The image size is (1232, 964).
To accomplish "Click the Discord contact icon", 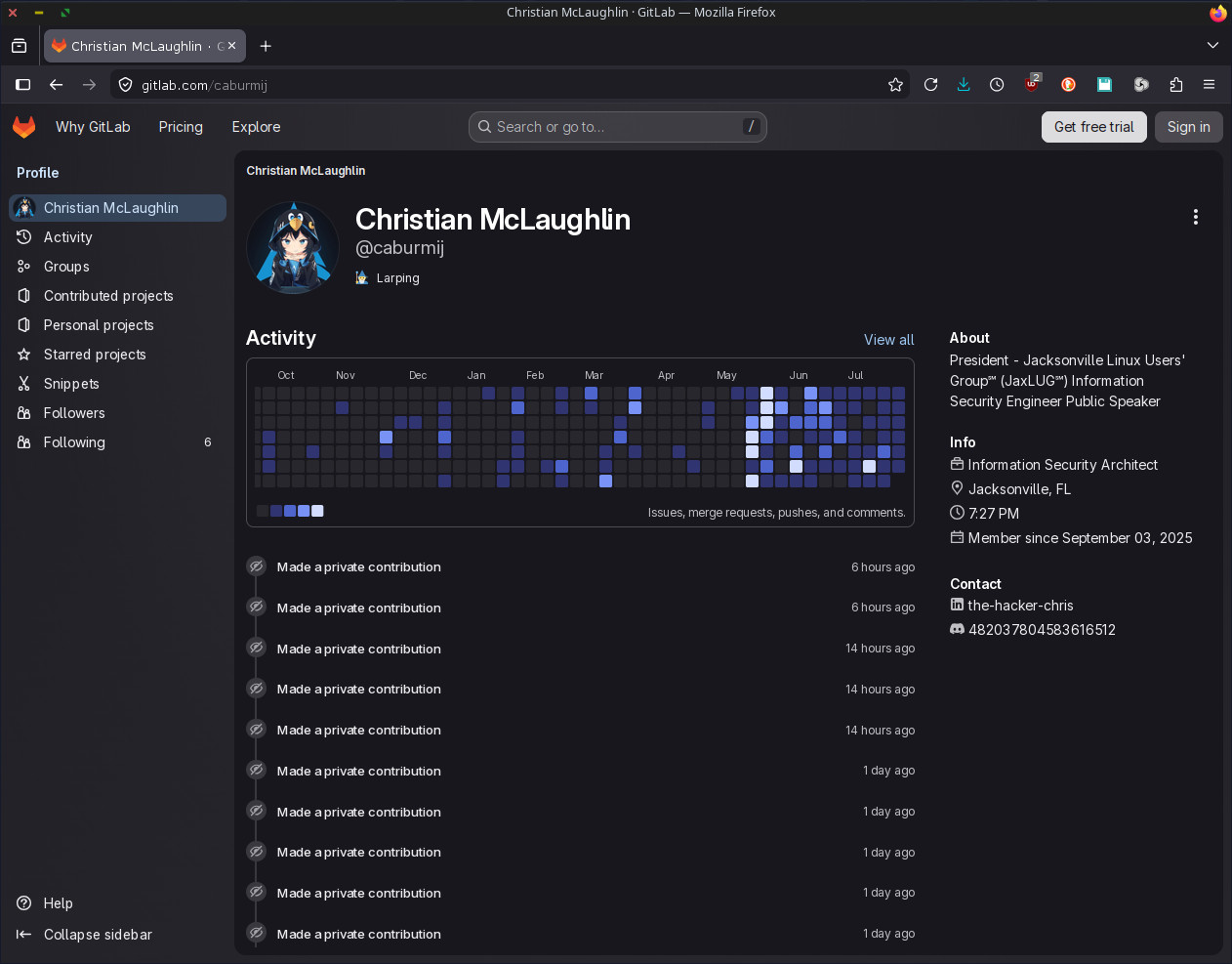I will 957,630.
